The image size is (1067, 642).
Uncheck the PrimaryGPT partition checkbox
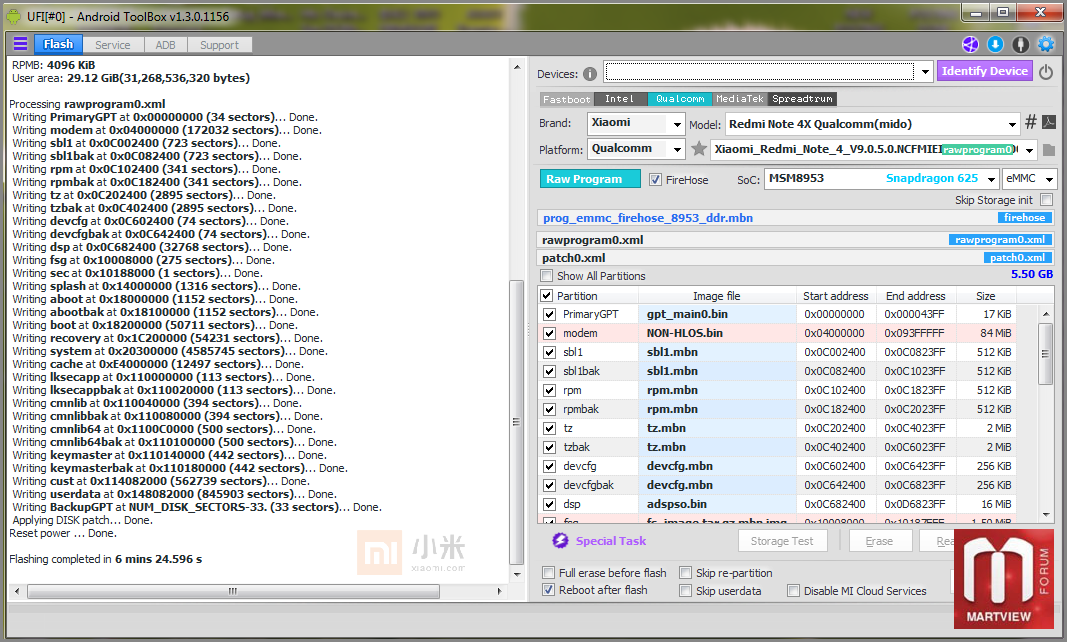coord(549,315)
